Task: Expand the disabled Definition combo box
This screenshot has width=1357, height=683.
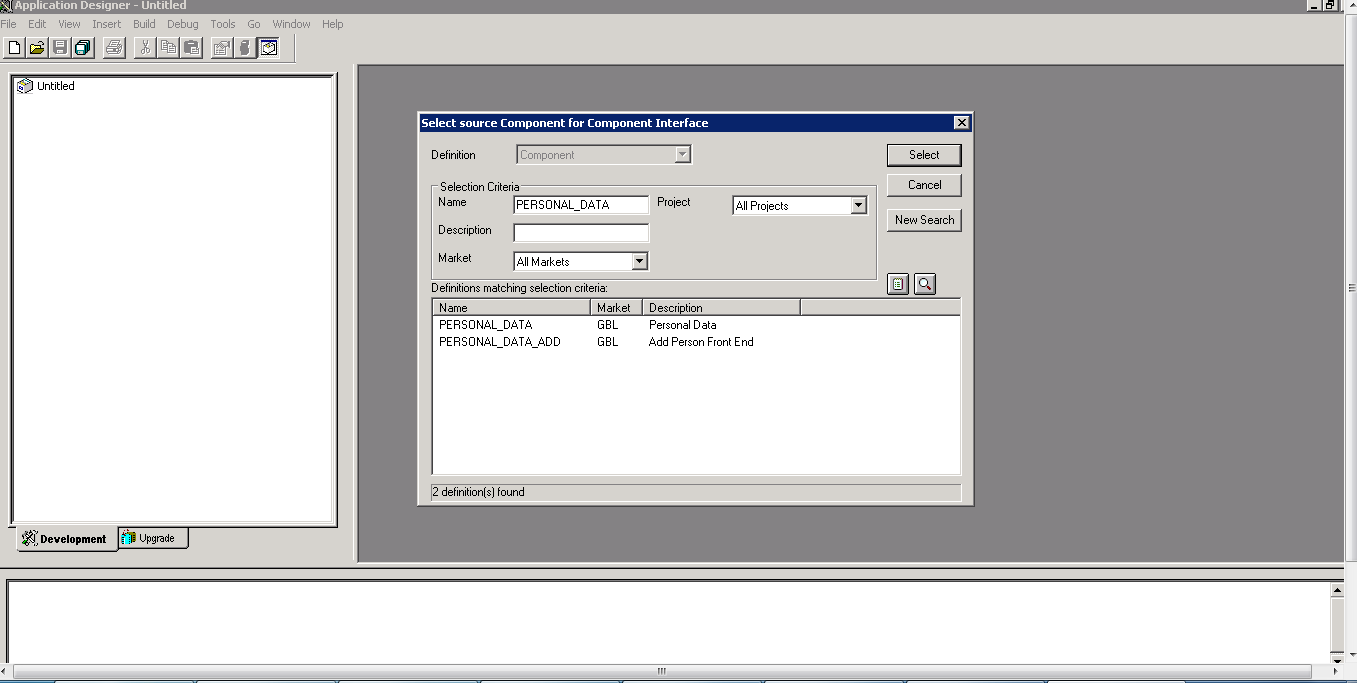Action: click(x=682, y=154)
